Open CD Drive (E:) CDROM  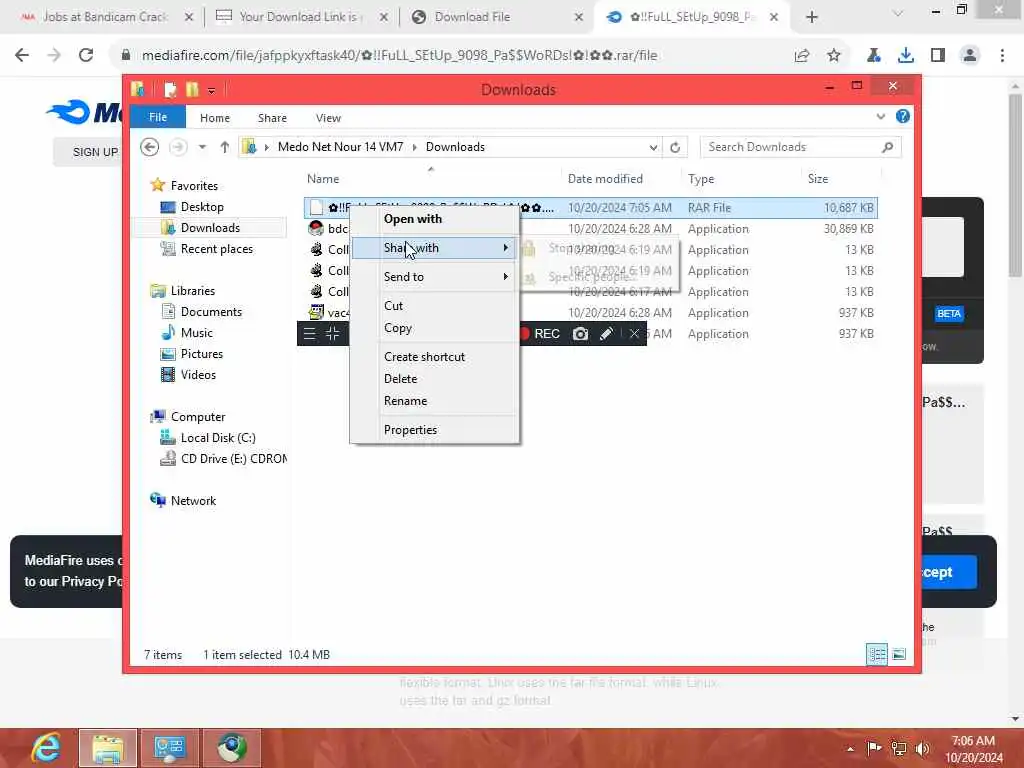pos(233,459)
